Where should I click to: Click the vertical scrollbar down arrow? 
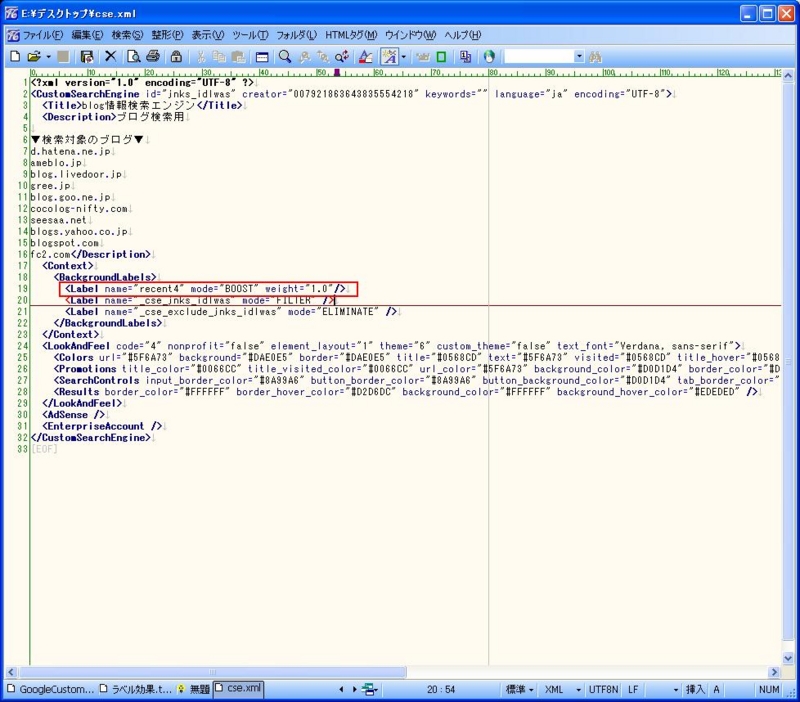coord(788,659)
